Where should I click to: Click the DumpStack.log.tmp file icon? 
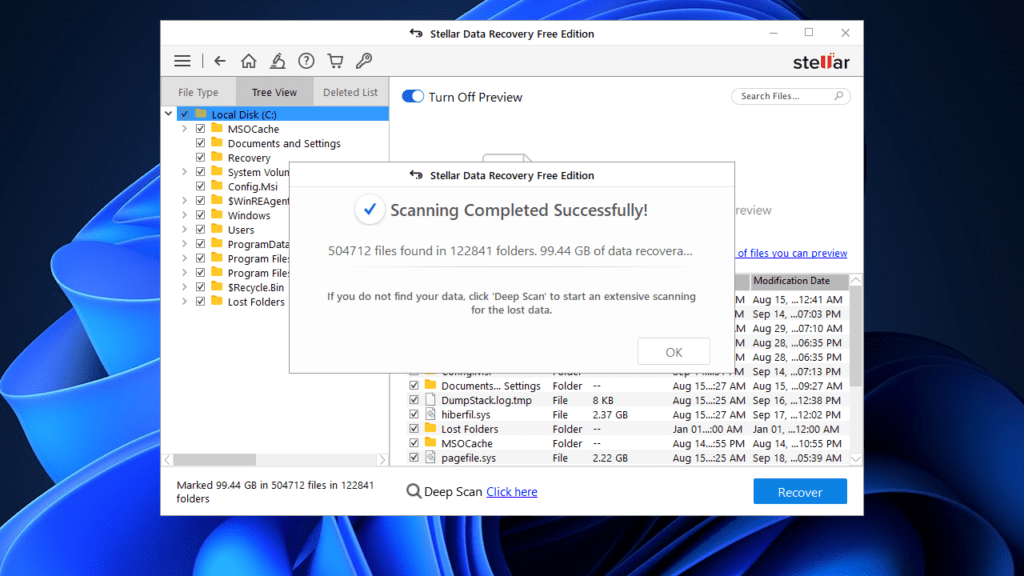(x=430, y=400)
